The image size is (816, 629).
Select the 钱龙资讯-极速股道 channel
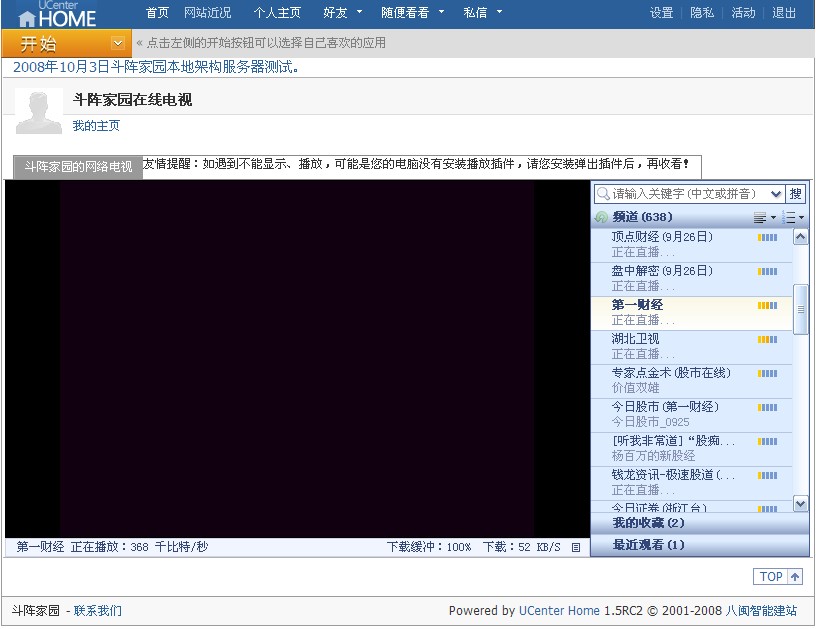point(692,482)
